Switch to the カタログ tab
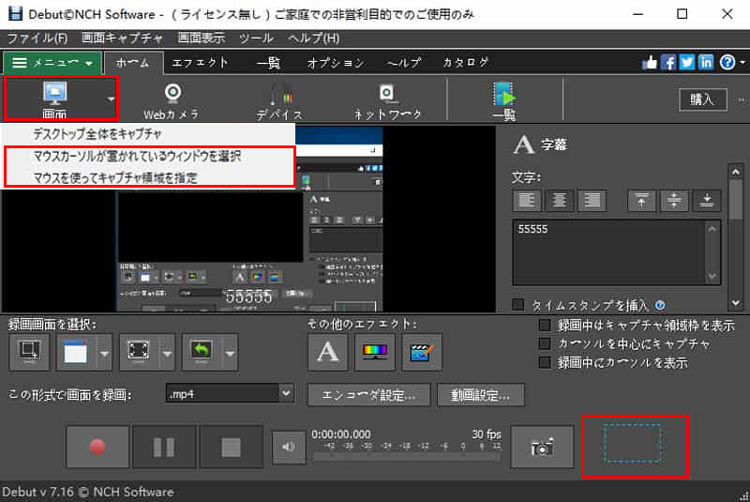The image size is (750, 502). pos(465,63)
